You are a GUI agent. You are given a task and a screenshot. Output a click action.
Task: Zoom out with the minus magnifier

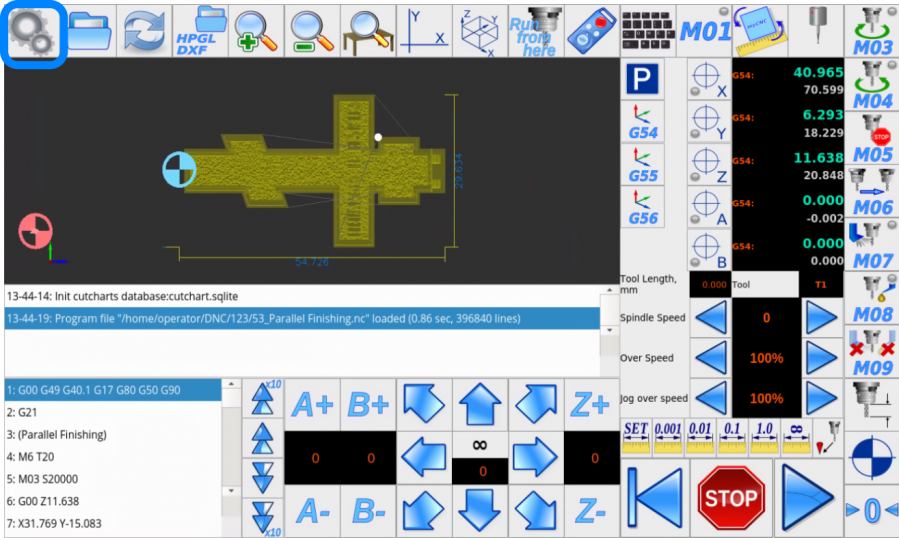click(312, 31)
